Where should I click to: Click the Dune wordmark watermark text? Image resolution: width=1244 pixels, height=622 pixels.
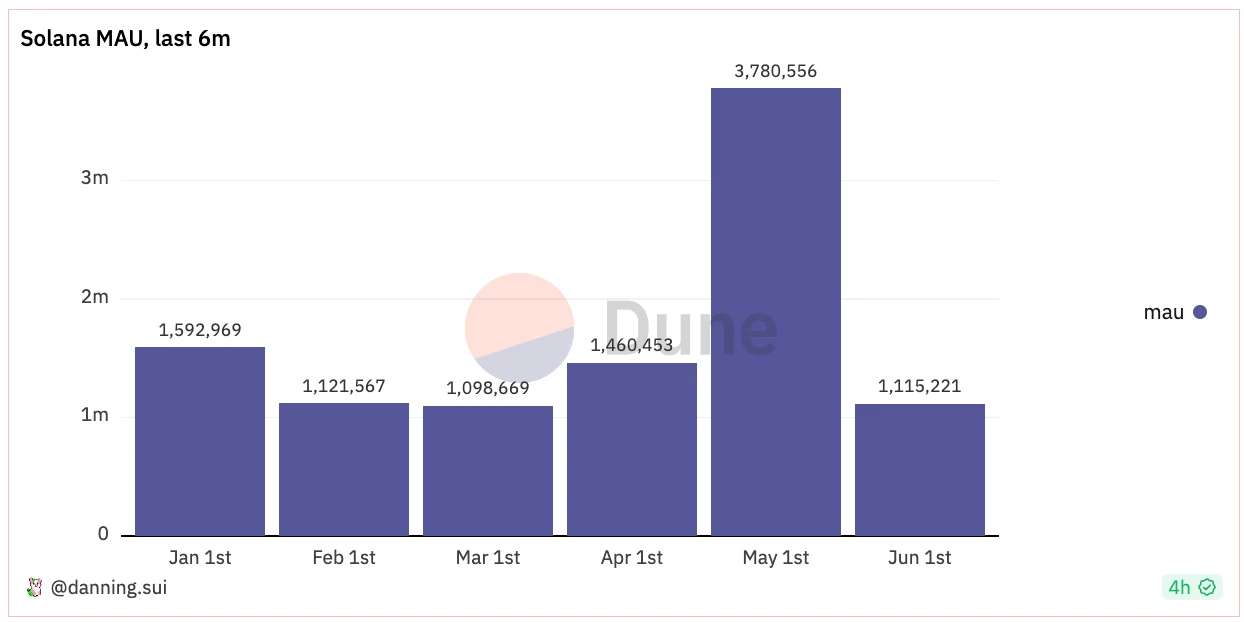point(690,327)
